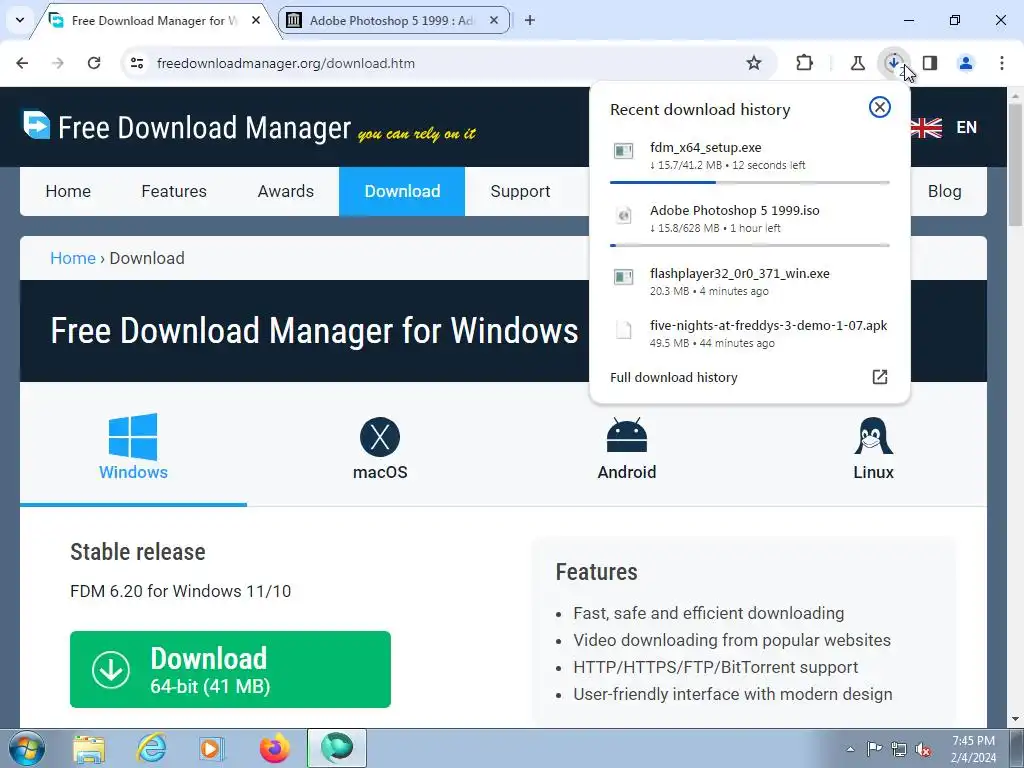The width and height of the screenshot is (1024, 768).
Task: Close the Recent download history popup
Action: [880, 107]
